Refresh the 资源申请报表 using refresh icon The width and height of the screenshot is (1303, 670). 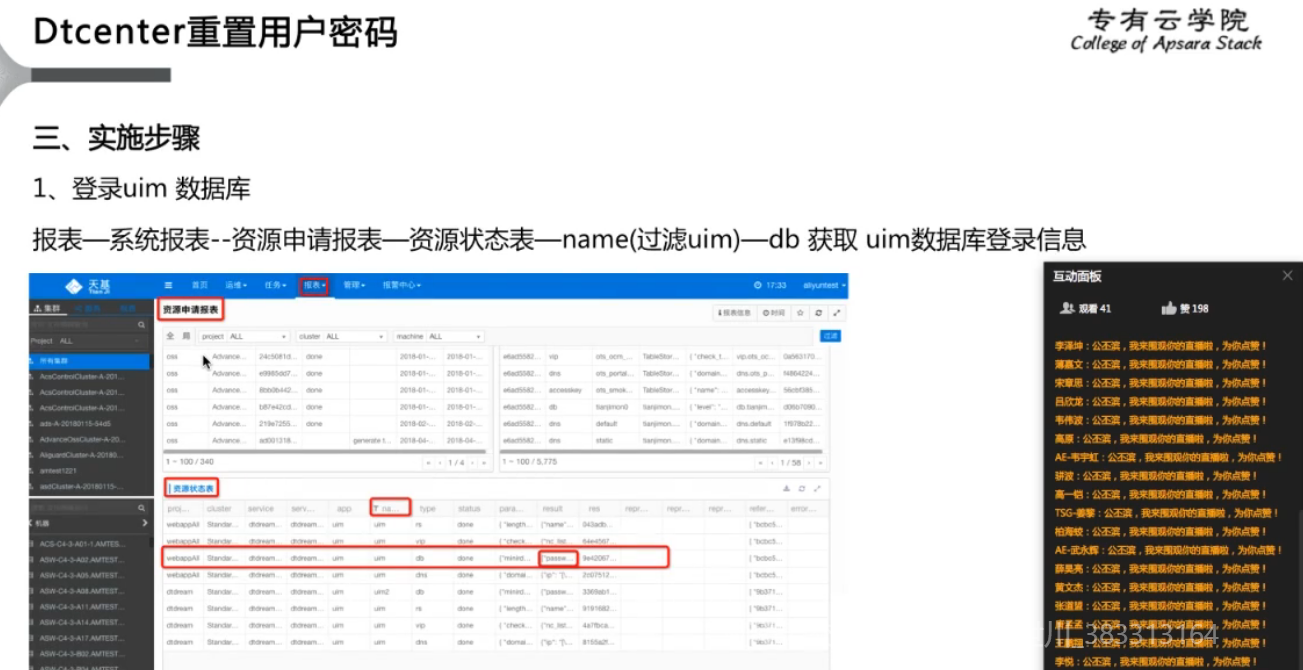819,312
